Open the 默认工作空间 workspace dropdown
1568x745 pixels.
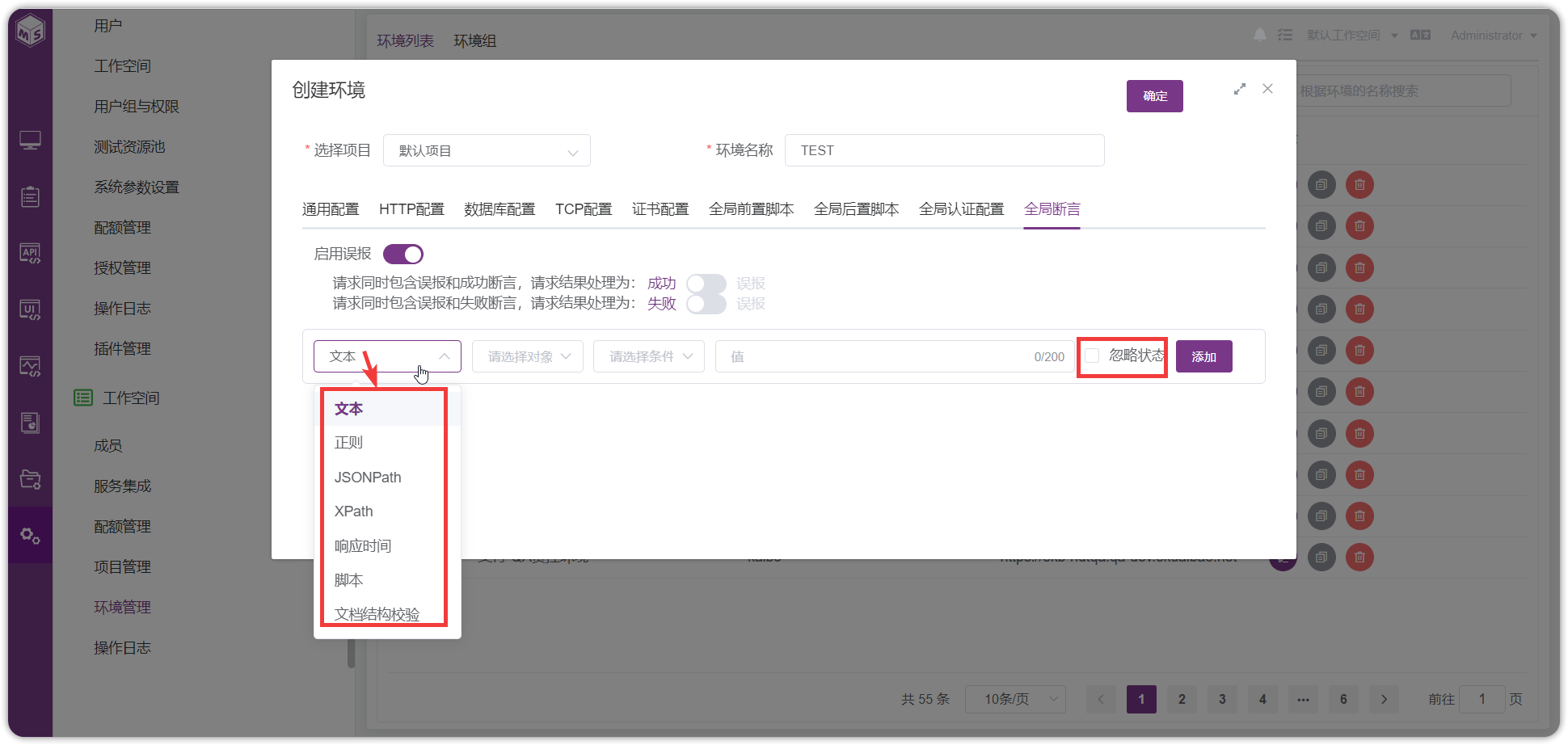point(1352,35)
